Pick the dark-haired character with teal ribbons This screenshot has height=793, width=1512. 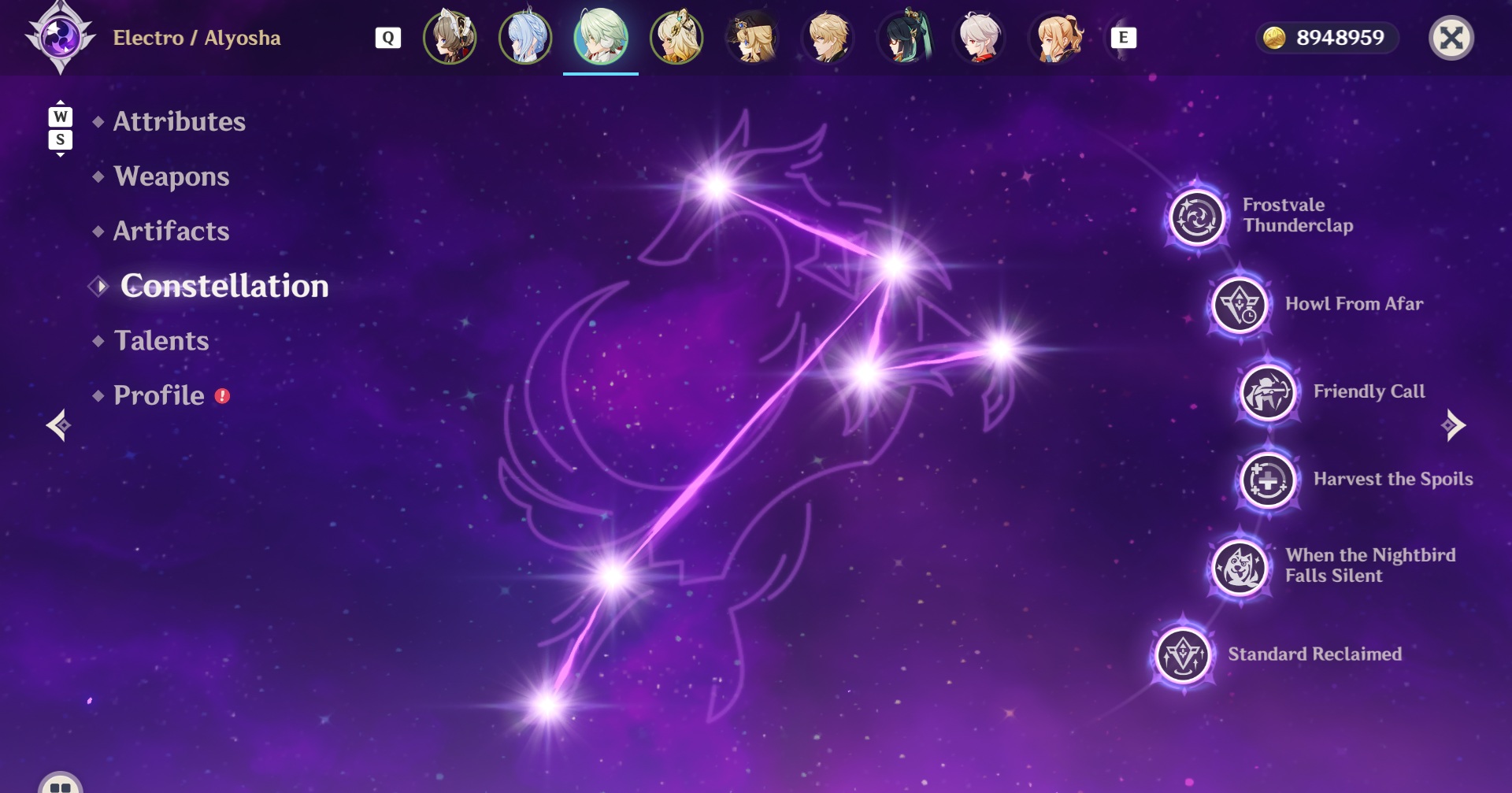(904, 37)
